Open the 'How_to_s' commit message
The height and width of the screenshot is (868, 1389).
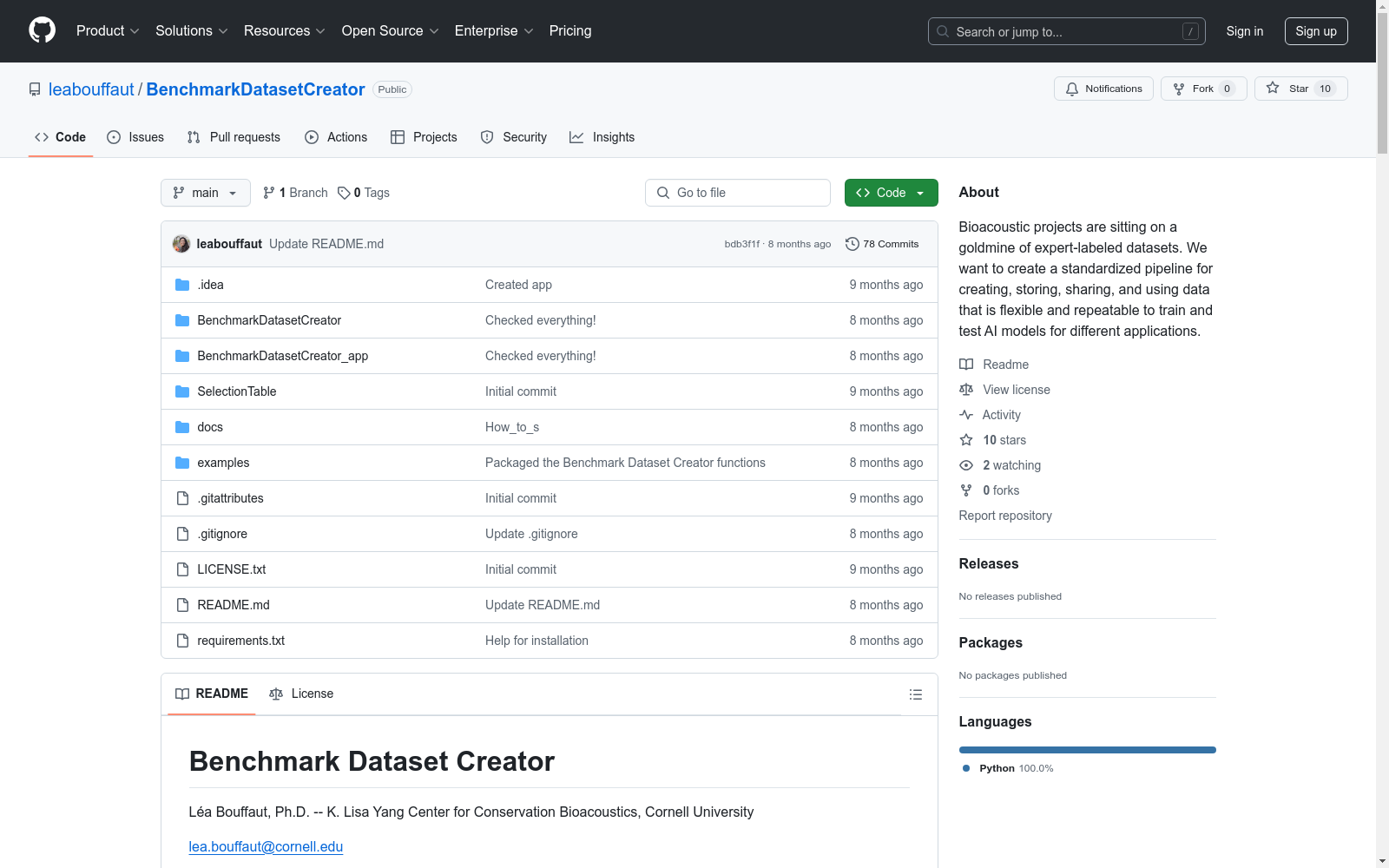tap(512, 427)
